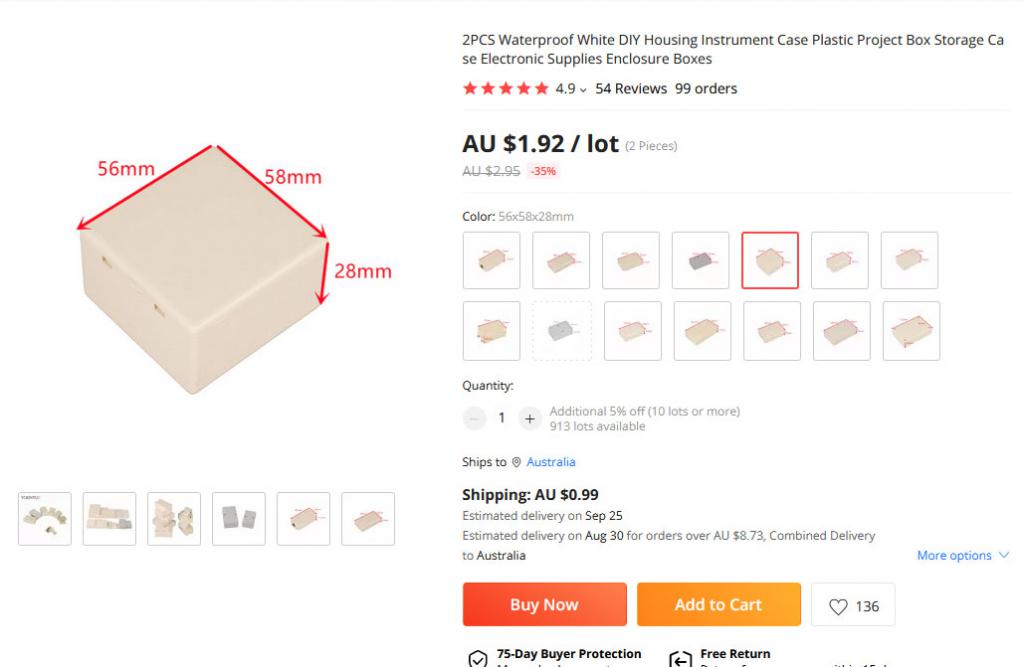
Task: Click the quantity input field
Action: pos(502,418)
